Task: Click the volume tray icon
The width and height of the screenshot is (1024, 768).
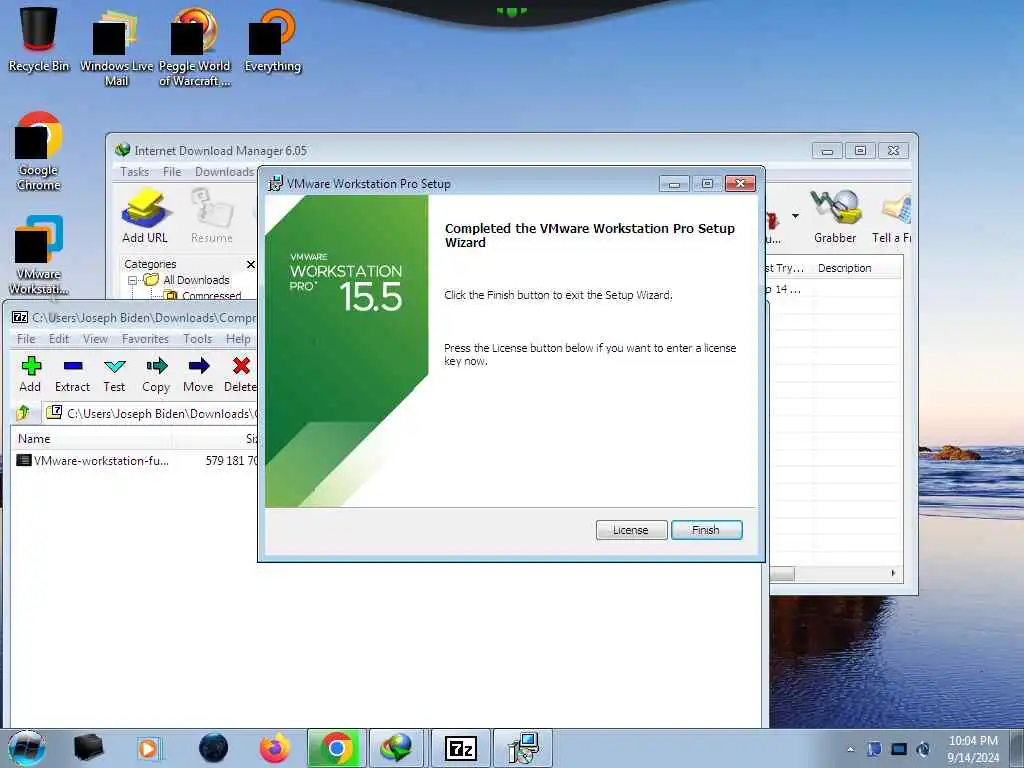Action: (923, 749)
